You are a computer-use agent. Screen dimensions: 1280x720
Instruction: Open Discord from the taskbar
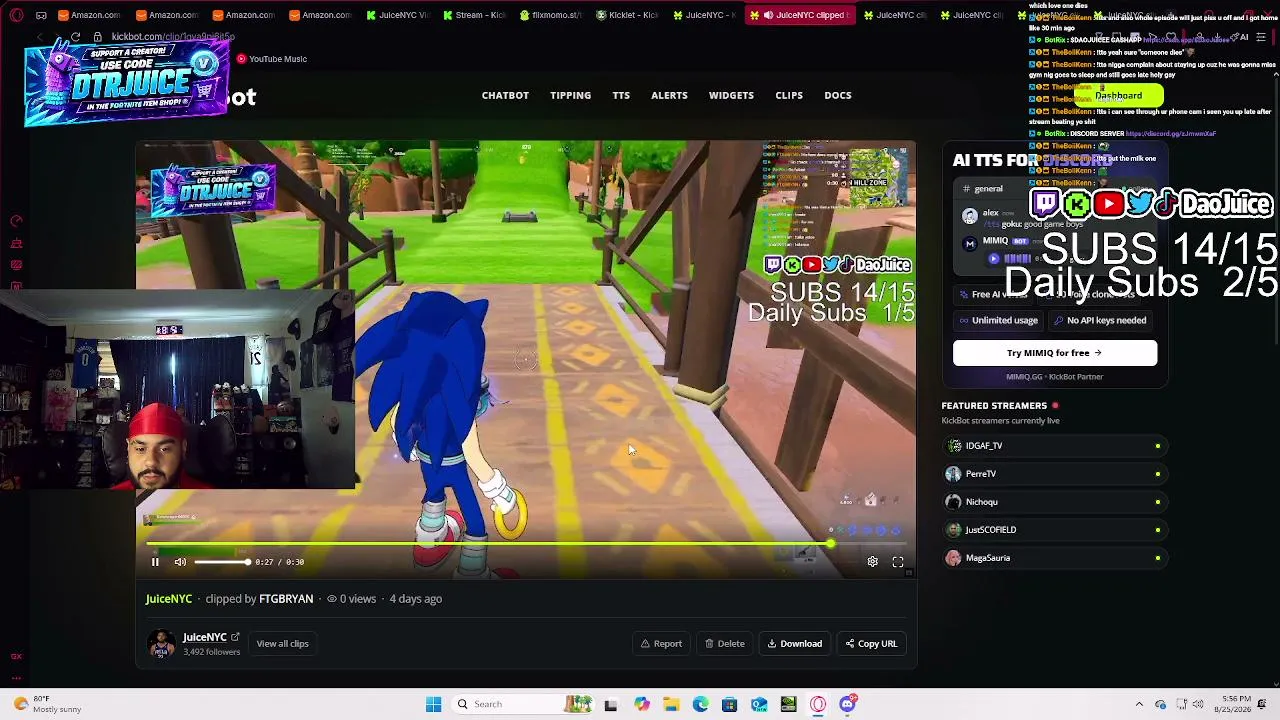click(848, 704)
